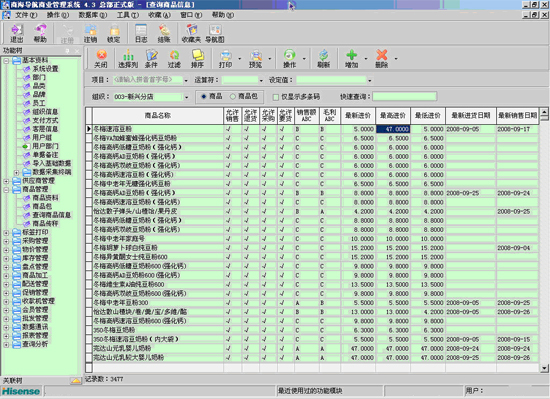Viewport: 550px width, 399px height.
Task: Expand the 采购管理 tree node
Action: [x=6, y=242]
